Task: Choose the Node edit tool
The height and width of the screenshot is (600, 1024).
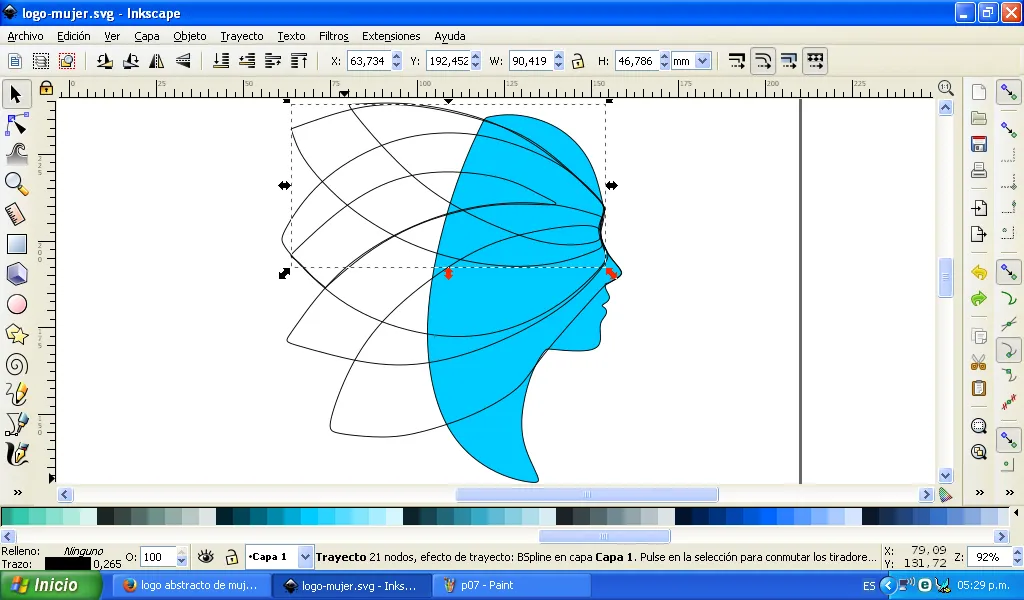Action: point(16,124)
